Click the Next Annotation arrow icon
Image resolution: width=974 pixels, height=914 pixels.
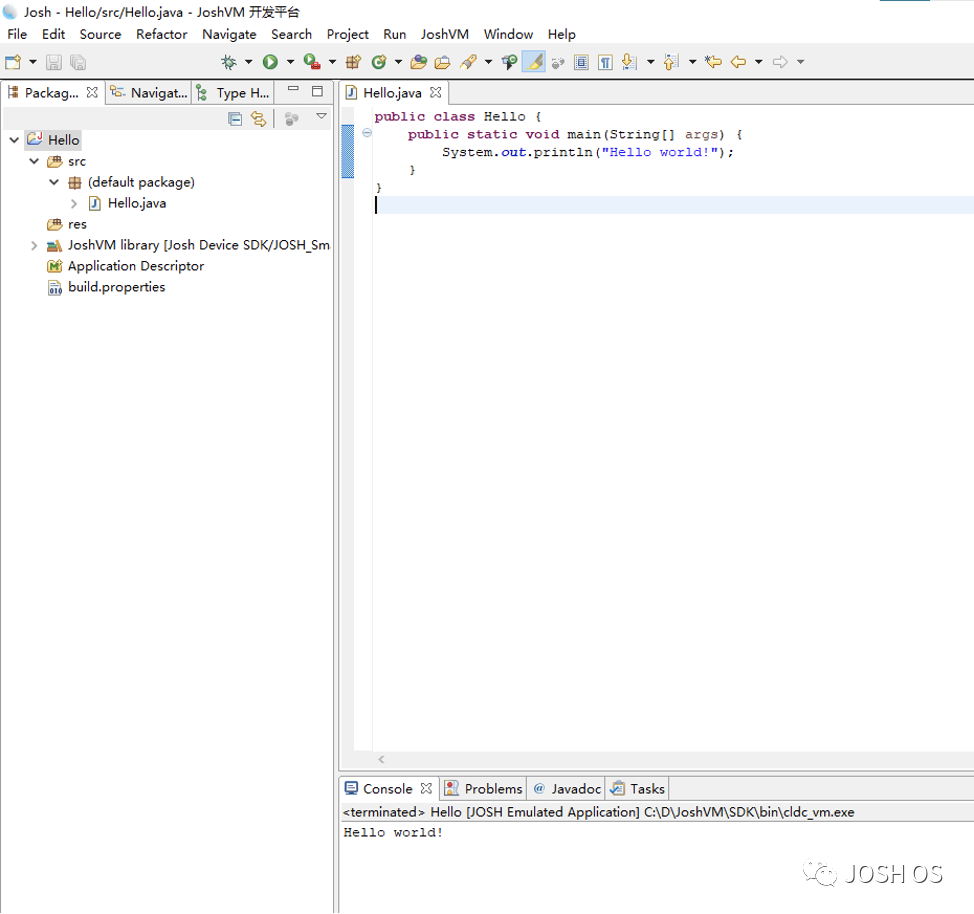pyautogui.click(x=629, y=62)
